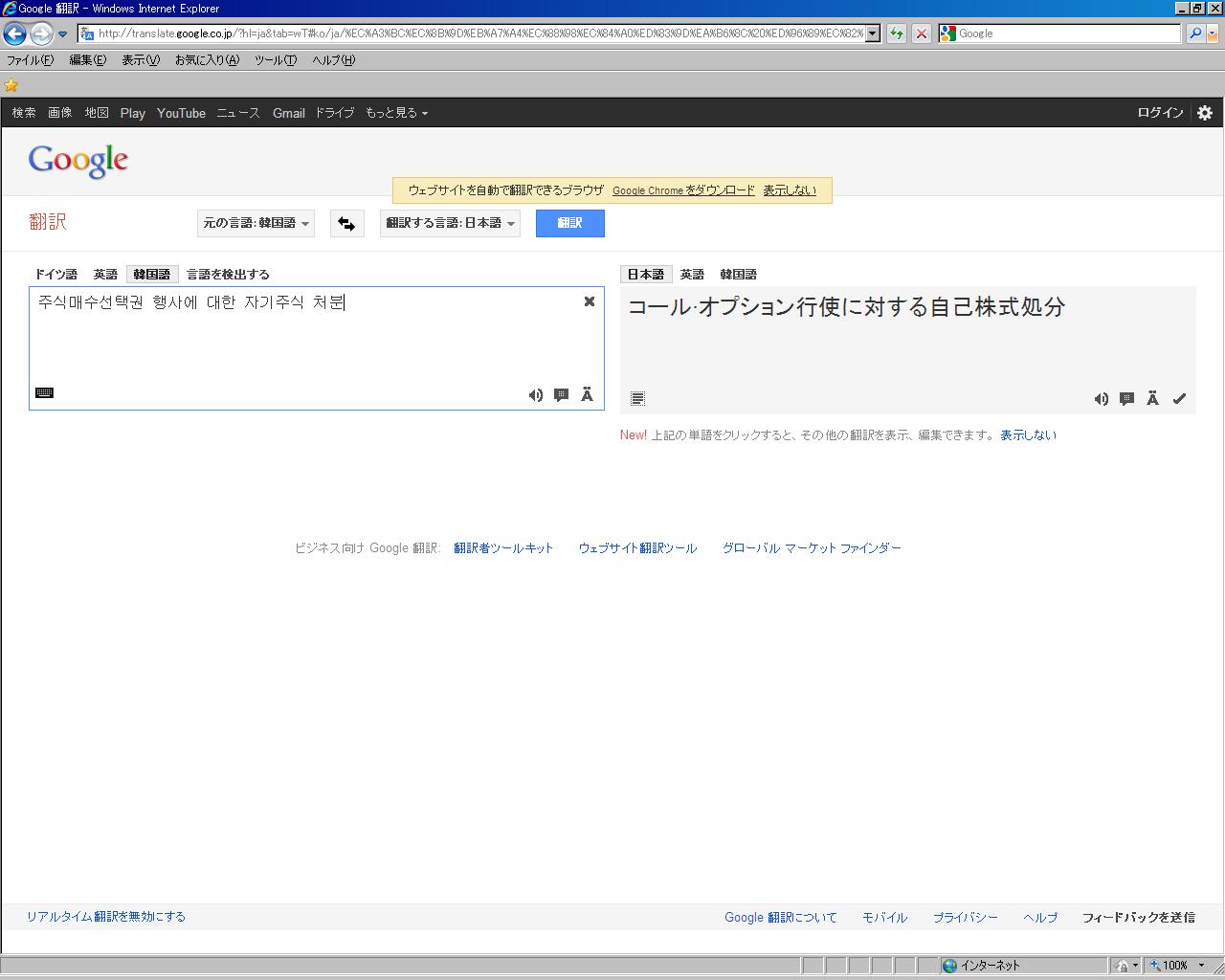Open ニュース from the Google bar
The height and width of the screenshot is (980, 1225).
point(238,113)
